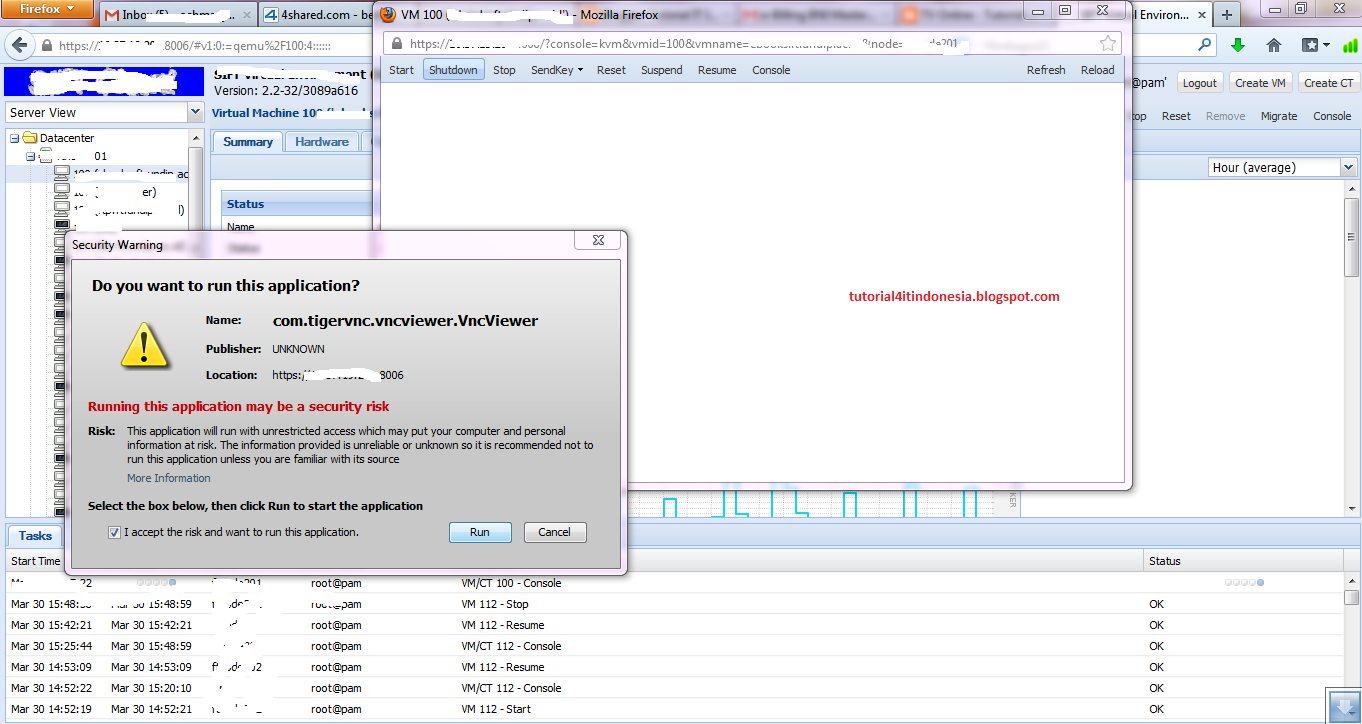The height and width of the screenshot is (724, 1362).
Task: Click Reset in the main Proxmox toolbar
Action: [1176, 116]
